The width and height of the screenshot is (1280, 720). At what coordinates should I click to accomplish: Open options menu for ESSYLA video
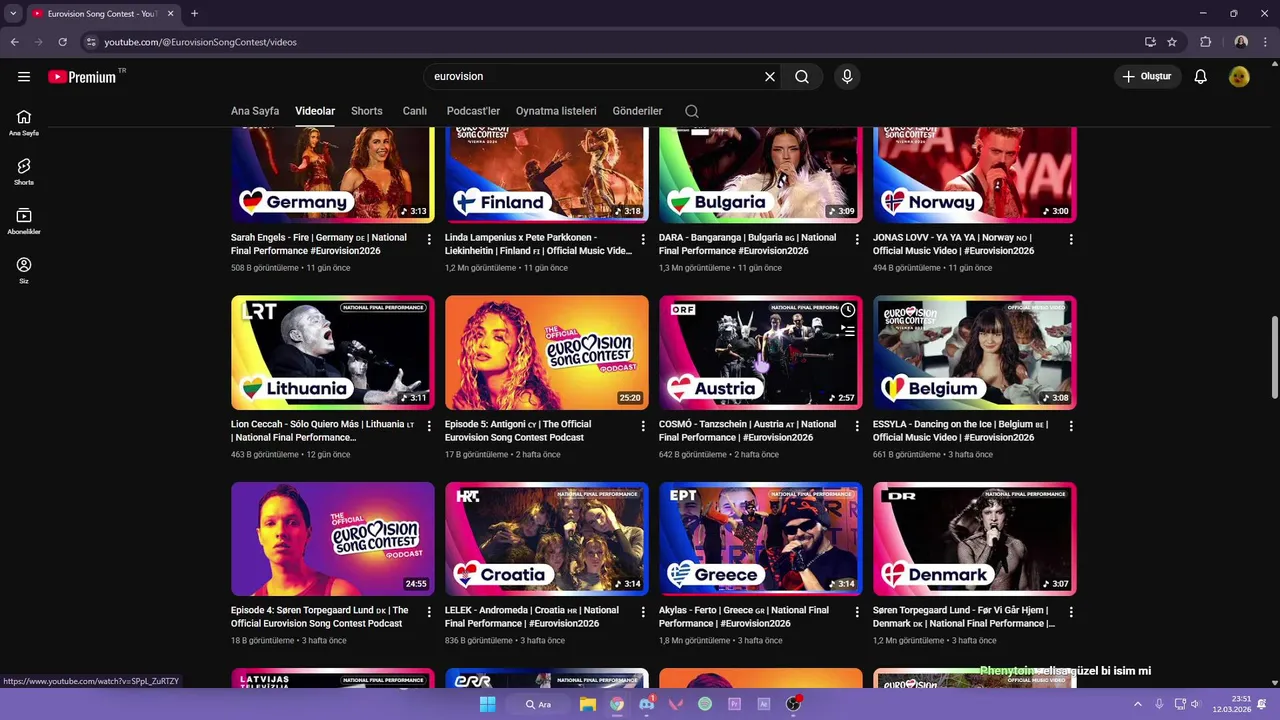tap(1071, 426)
